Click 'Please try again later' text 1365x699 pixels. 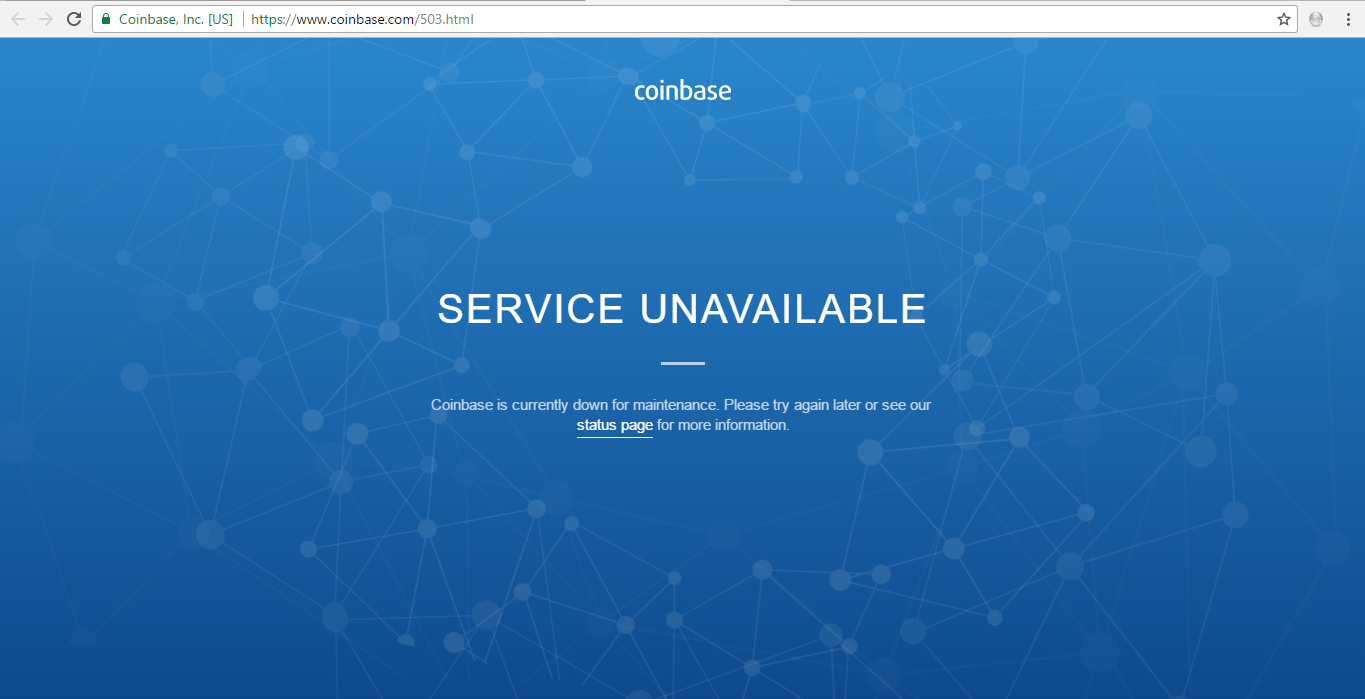[792, 405]
